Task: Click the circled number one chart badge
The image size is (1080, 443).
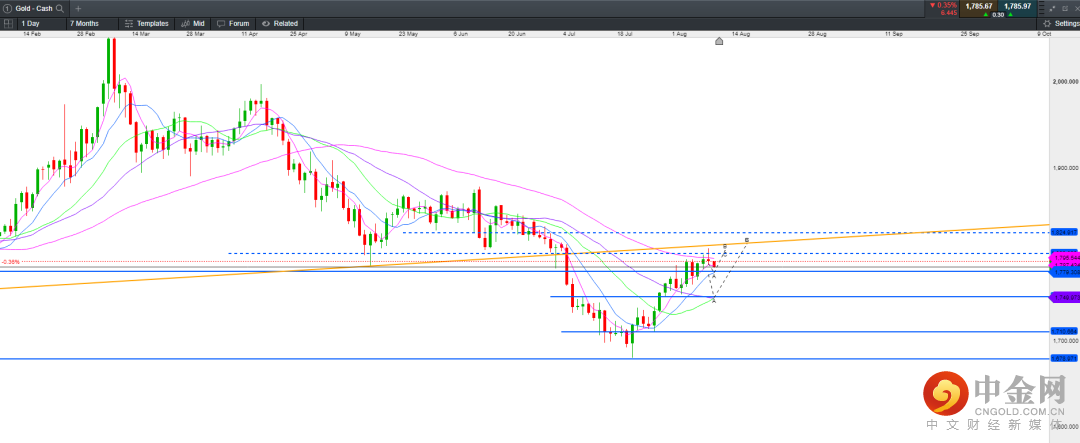Action: (x=8, y=9)
